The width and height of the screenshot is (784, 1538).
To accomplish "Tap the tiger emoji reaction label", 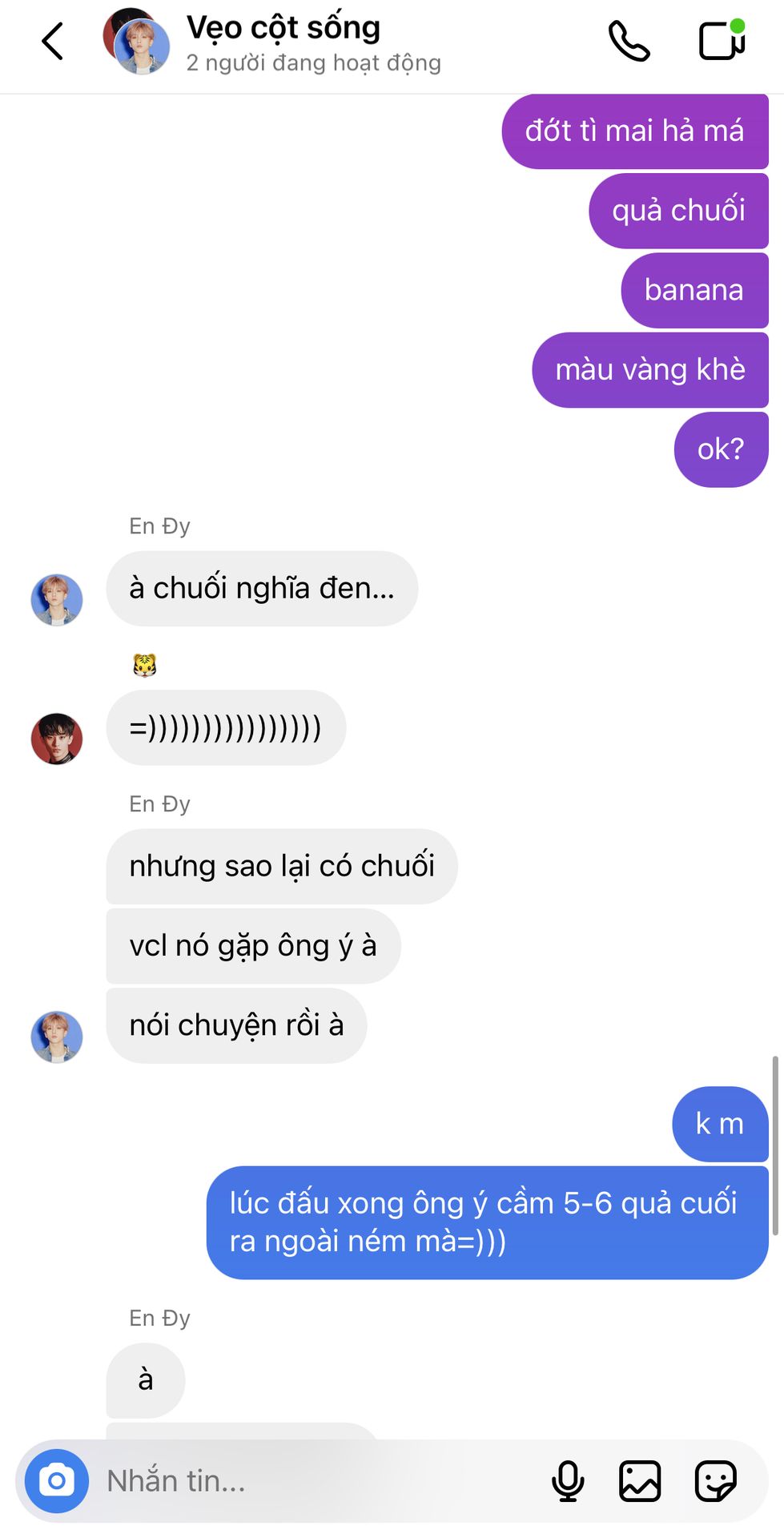I will pyautogui.click(x=145, y=665).
